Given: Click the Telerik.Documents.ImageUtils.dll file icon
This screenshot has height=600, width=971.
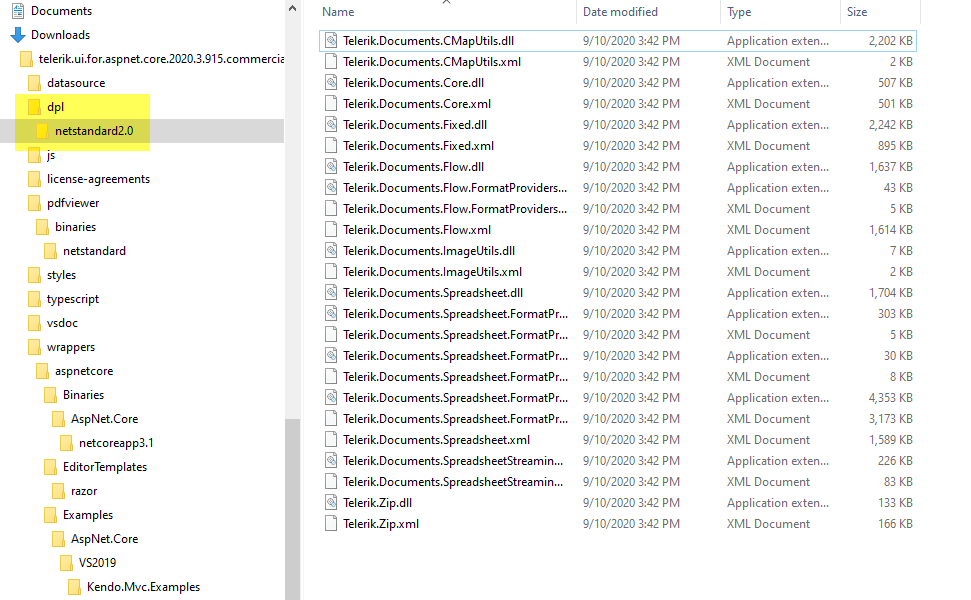Looking at the screenshot, I should click(x=331, y=251).
